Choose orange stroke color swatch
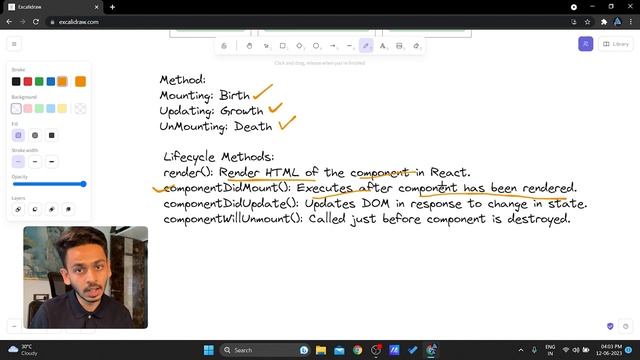The height and width of the screenshot is (360, 640). (x=62, y=82)
